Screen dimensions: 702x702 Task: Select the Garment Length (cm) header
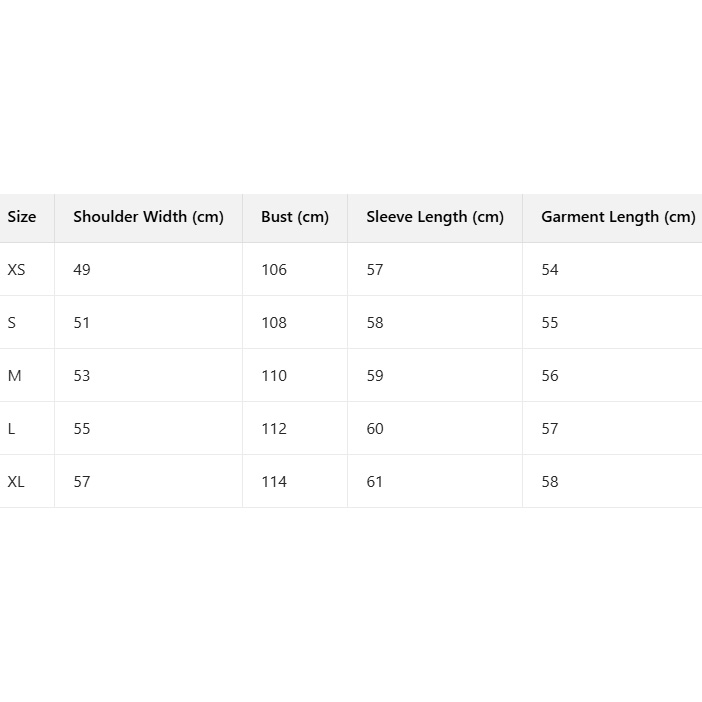[617, 217]
